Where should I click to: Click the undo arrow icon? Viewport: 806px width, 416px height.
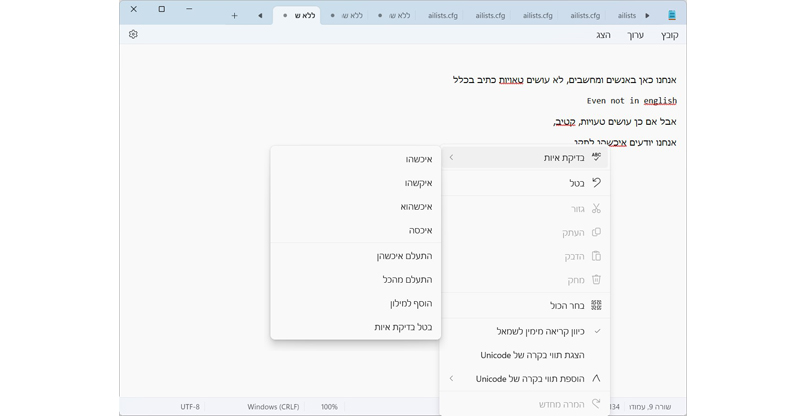pyautogui.click(x=596, y=183)
